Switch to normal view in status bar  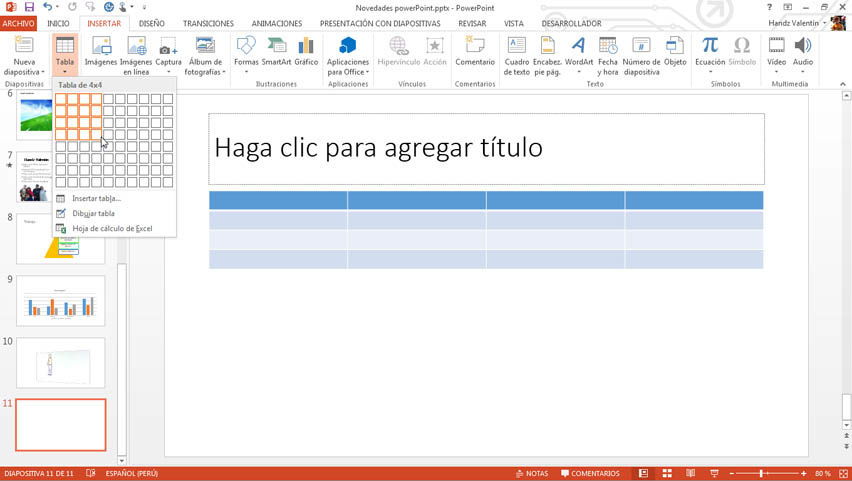(643, 473)
